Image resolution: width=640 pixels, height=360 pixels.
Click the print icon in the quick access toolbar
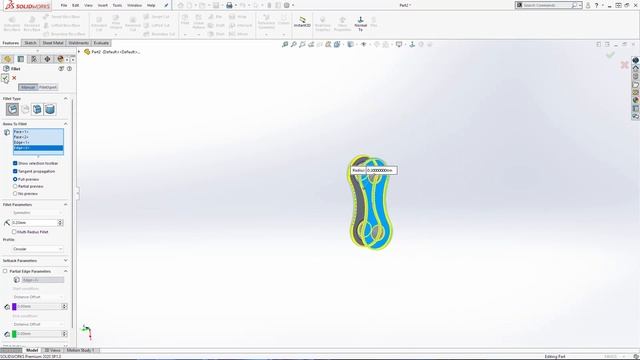click(x=229, y=5)
